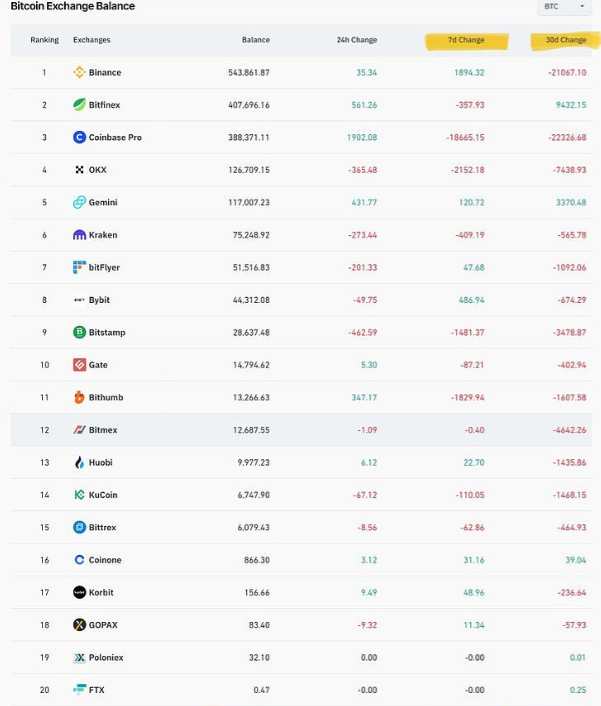Click the Exchanges column header

coord(91,40)
